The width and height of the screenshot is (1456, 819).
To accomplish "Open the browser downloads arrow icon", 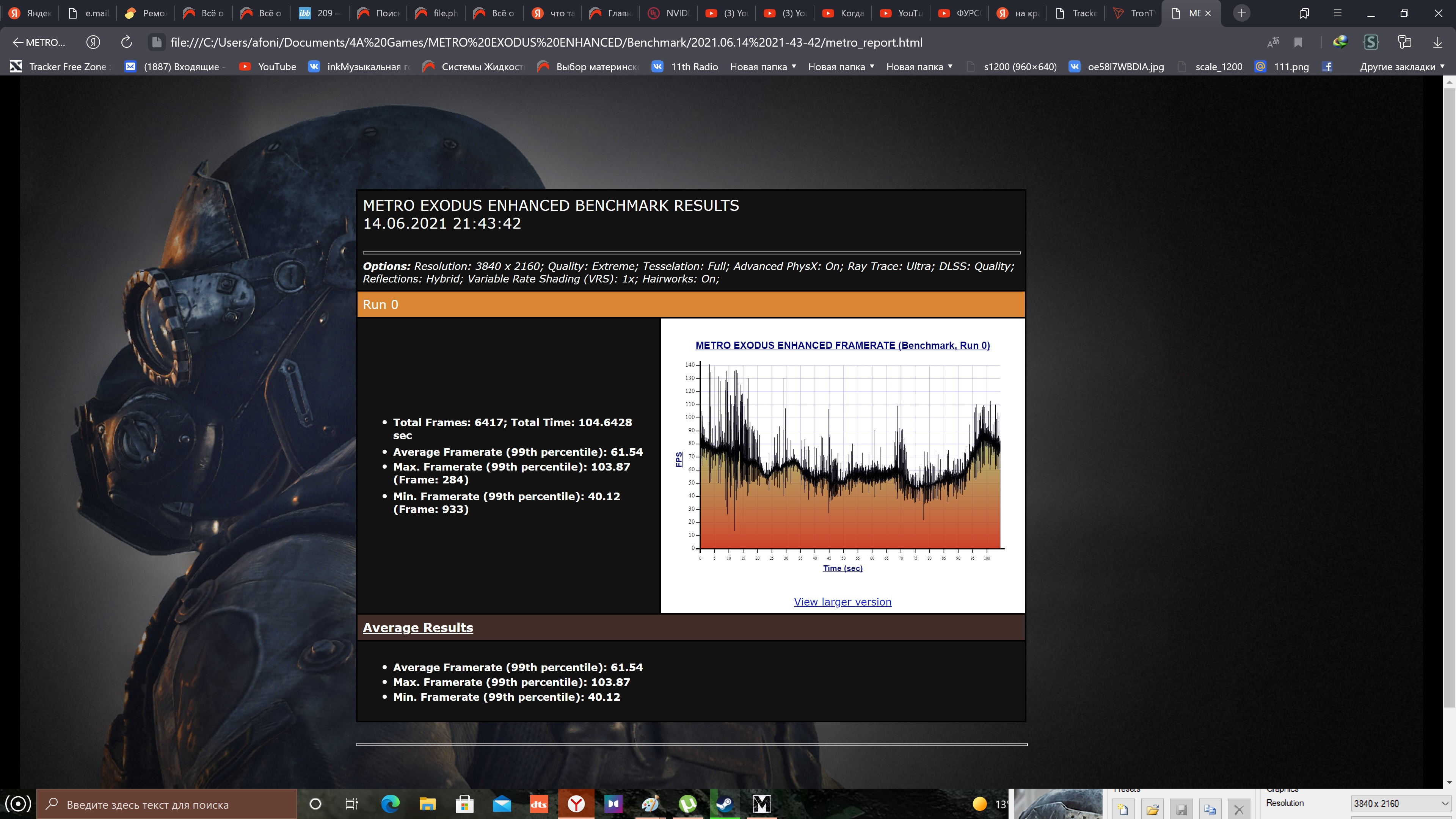I will point(1437,42).
